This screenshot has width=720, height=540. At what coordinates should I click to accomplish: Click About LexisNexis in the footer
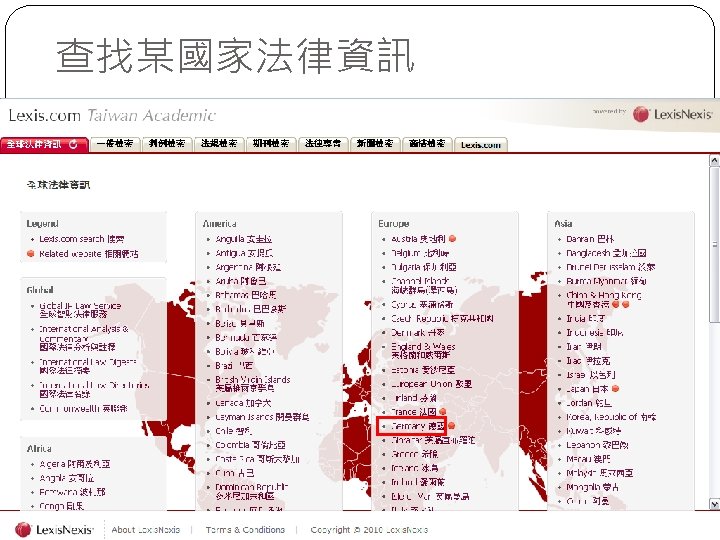[146, 529]
